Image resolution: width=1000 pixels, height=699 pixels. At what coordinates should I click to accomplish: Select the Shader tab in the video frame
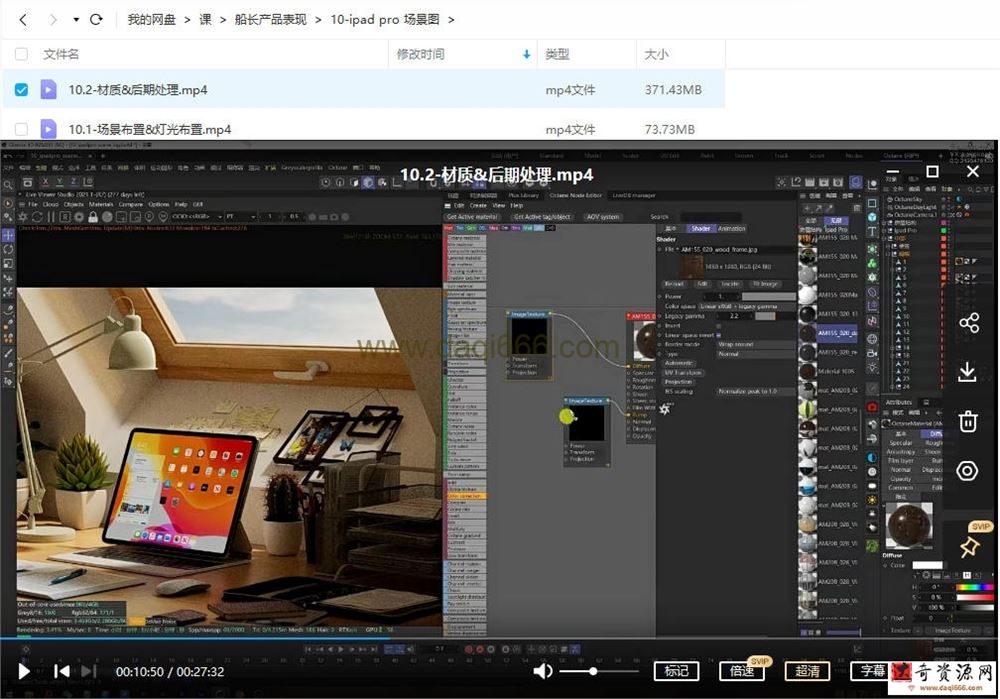700,228
